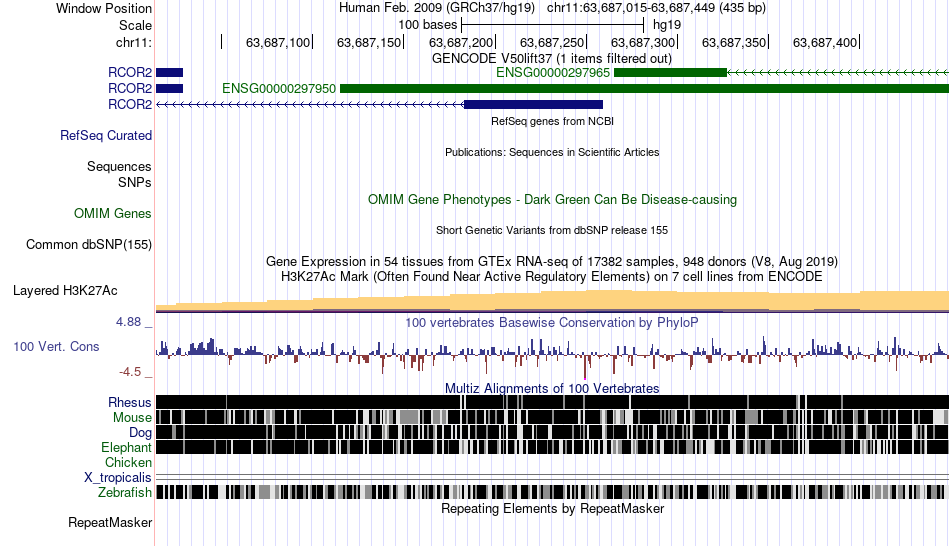The image size is (950, 546).
Task: Click the Zebrafish alignment track row
Action: [x=553, y=491]
